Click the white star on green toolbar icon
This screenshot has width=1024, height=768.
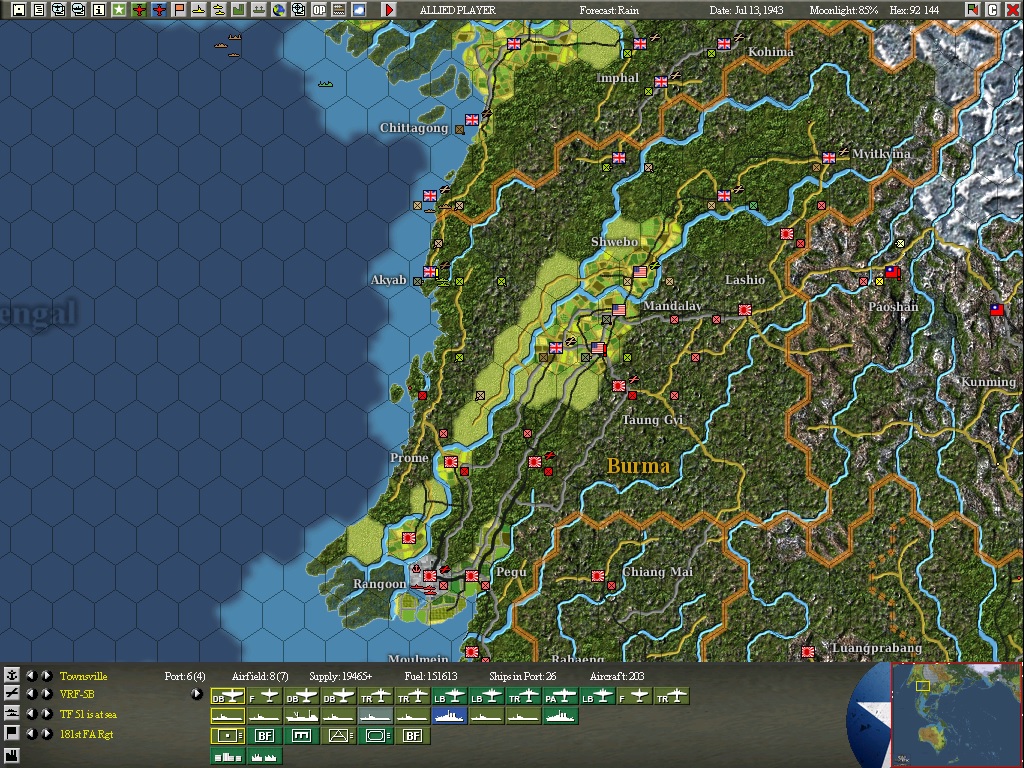pos(119,10)
